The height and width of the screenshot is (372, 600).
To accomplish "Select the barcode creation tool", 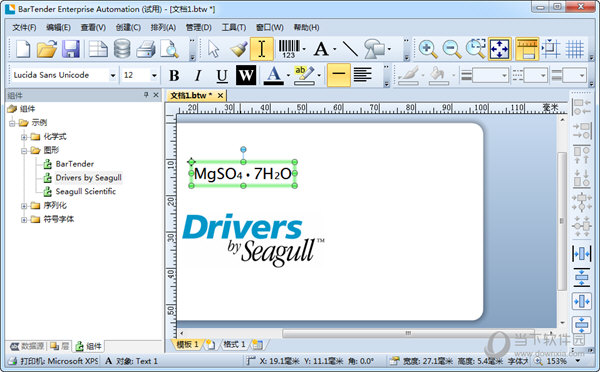I will coord(289,49).
